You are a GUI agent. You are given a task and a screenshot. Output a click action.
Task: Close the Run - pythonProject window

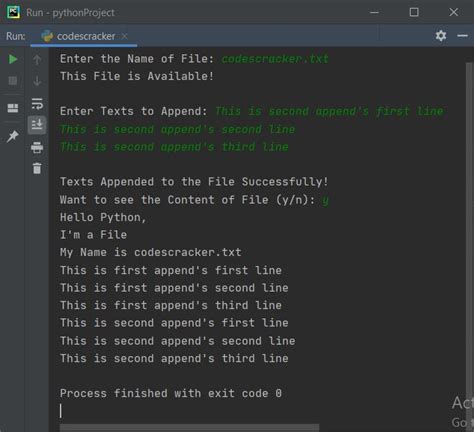(x=454, y=12)
